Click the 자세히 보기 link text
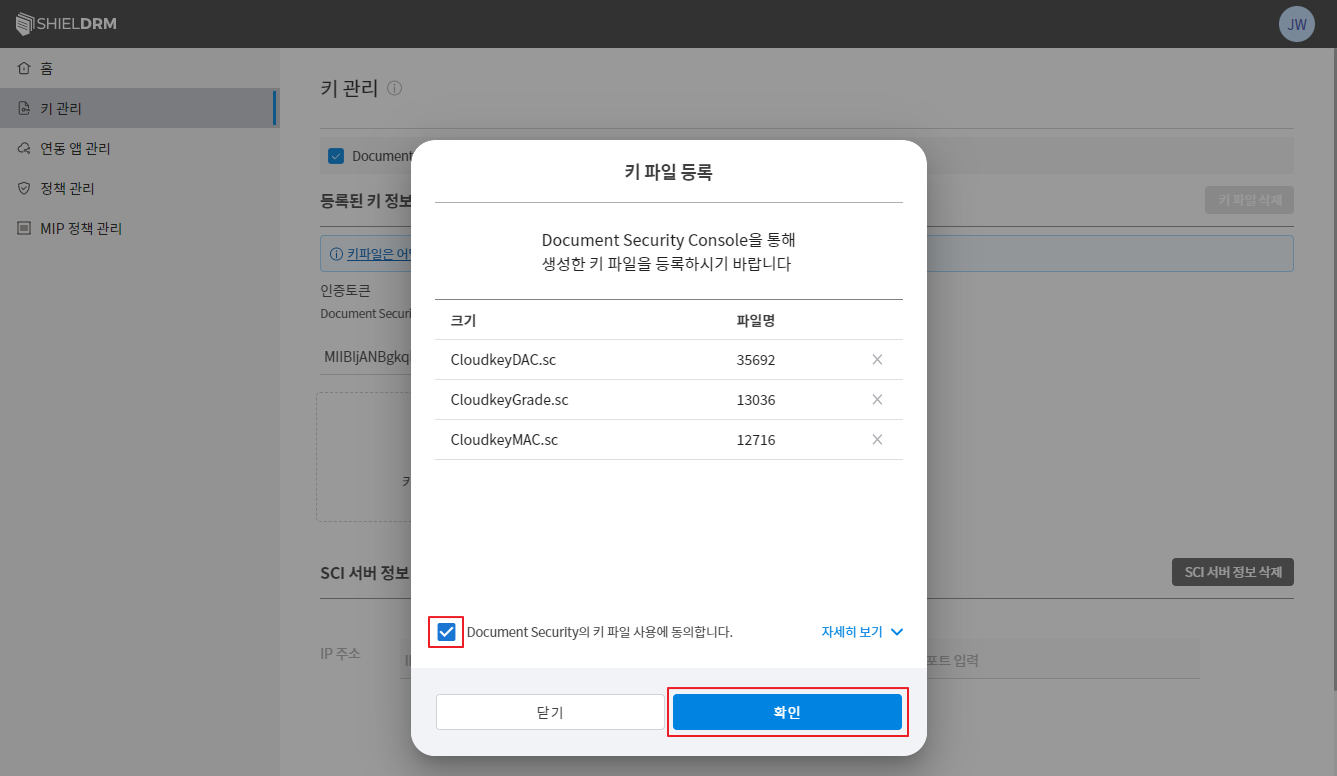 coord(852,632)
